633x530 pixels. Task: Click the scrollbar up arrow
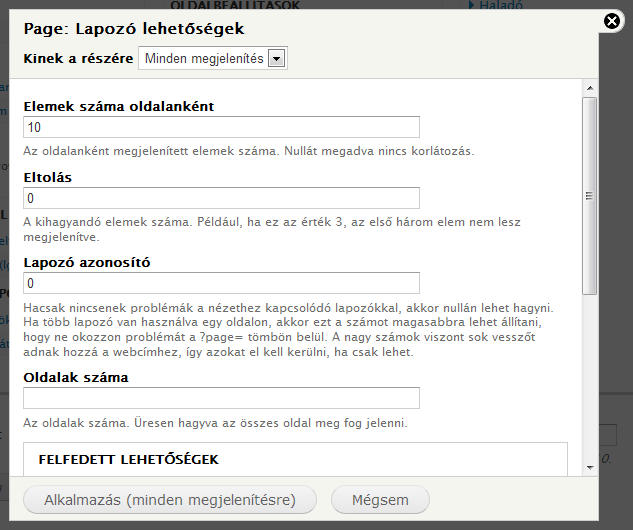click(590, 88)
